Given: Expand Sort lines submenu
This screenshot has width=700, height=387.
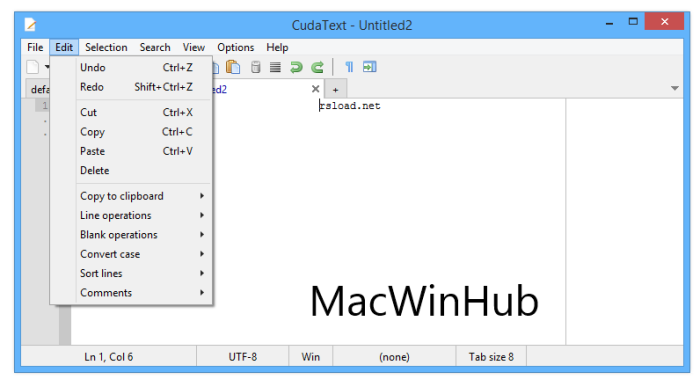Looking at the screenshot, I should coord(131,273).
